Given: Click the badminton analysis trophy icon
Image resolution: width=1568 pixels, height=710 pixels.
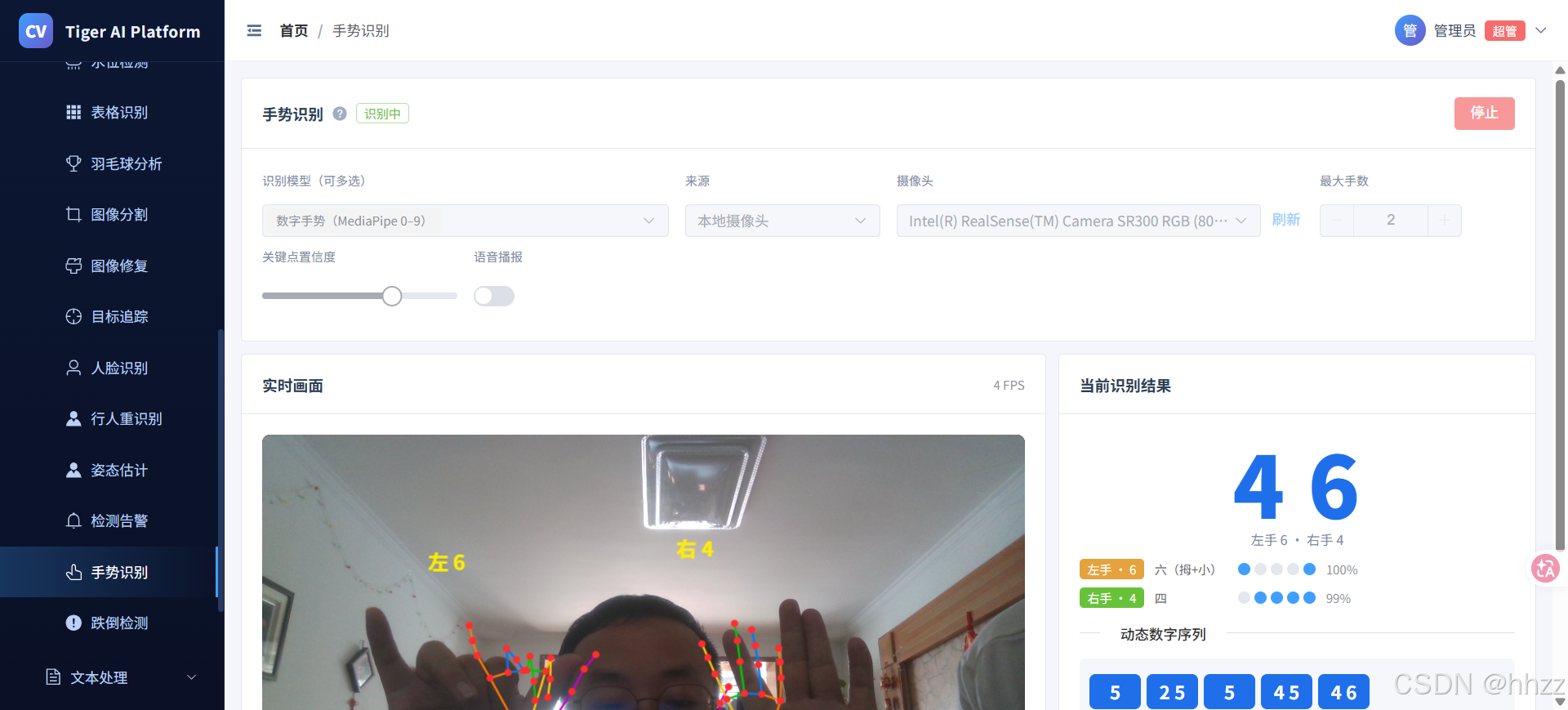Looking at the screenshot, I should click(x=73, y=163).
